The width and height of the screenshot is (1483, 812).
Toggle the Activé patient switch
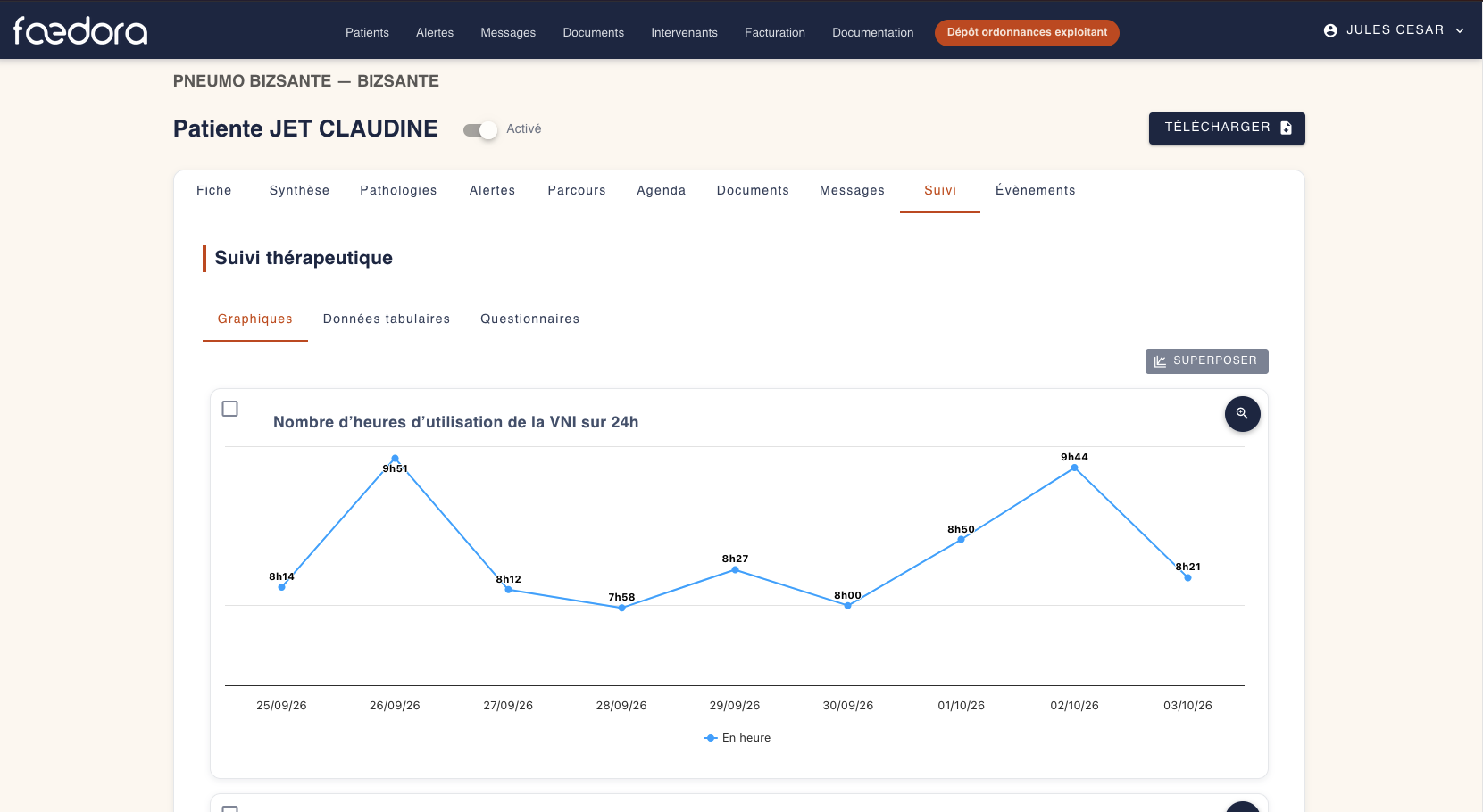coord(480,130)
